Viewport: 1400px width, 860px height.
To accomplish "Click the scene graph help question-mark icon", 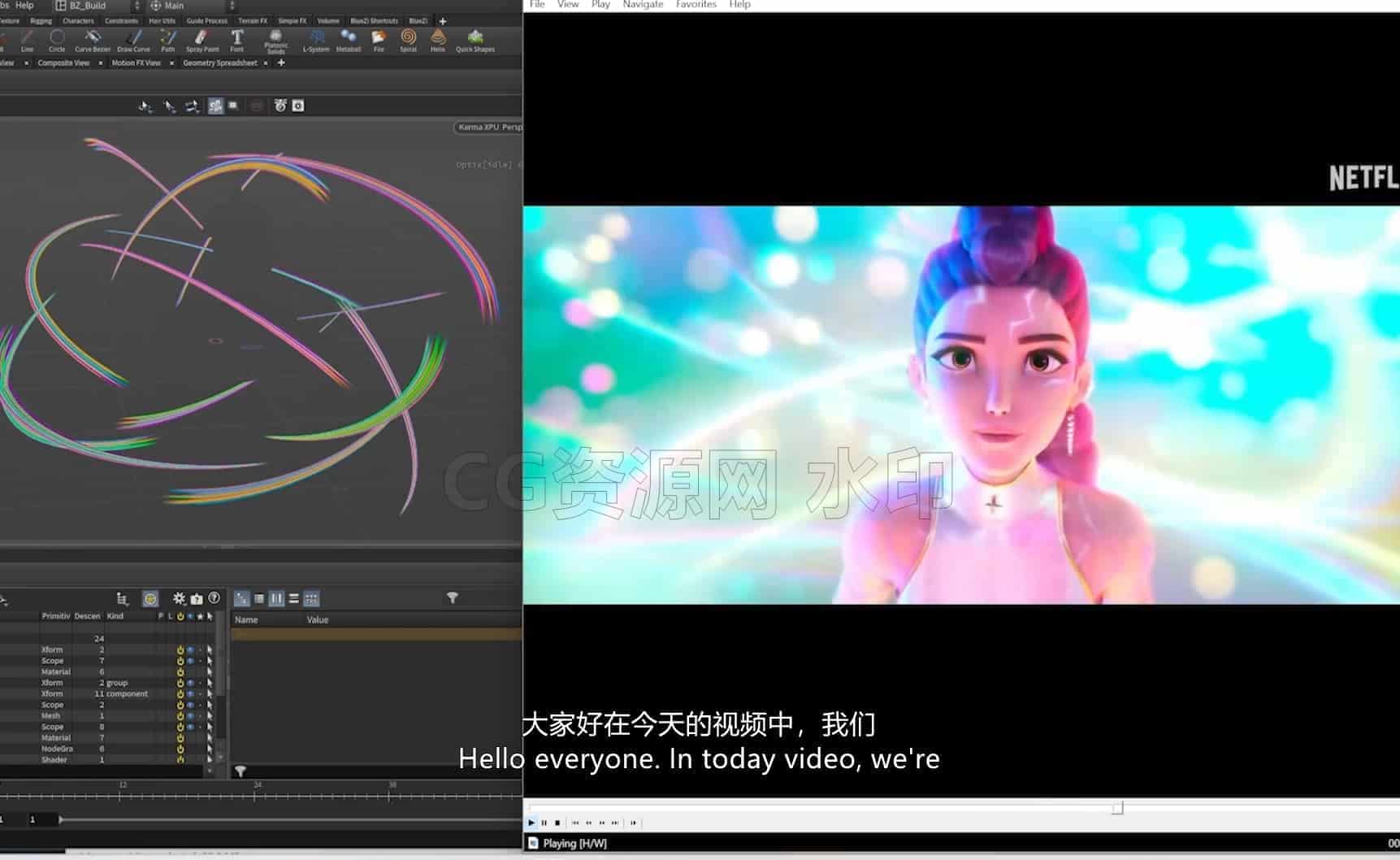I will (x=215, y=598).
